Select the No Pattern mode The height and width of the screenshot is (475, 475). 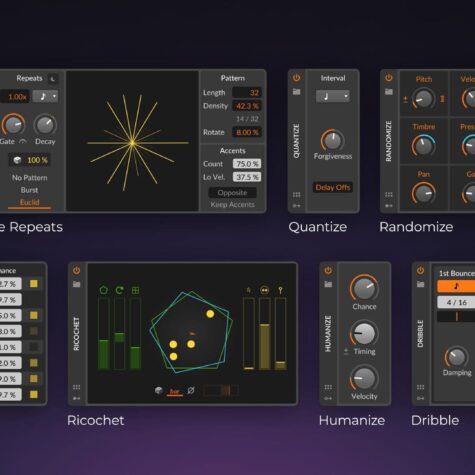click(x=29, y=178)
